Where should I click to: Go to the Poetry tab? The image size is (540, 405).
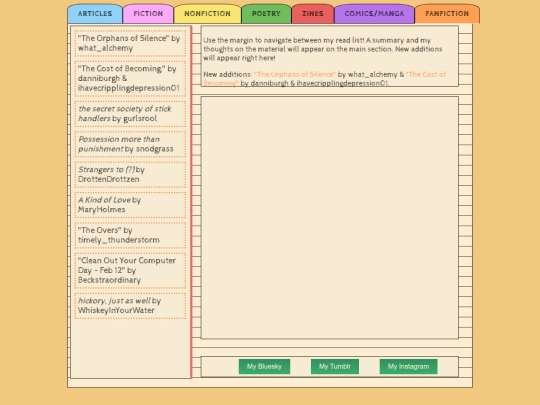pos(266,14)
